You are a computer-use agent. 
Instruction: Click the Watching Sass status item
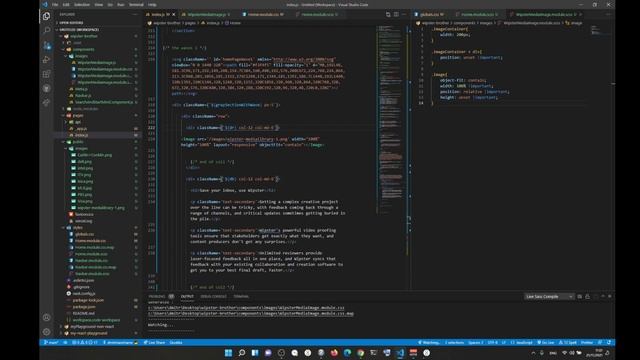(429, 342)
